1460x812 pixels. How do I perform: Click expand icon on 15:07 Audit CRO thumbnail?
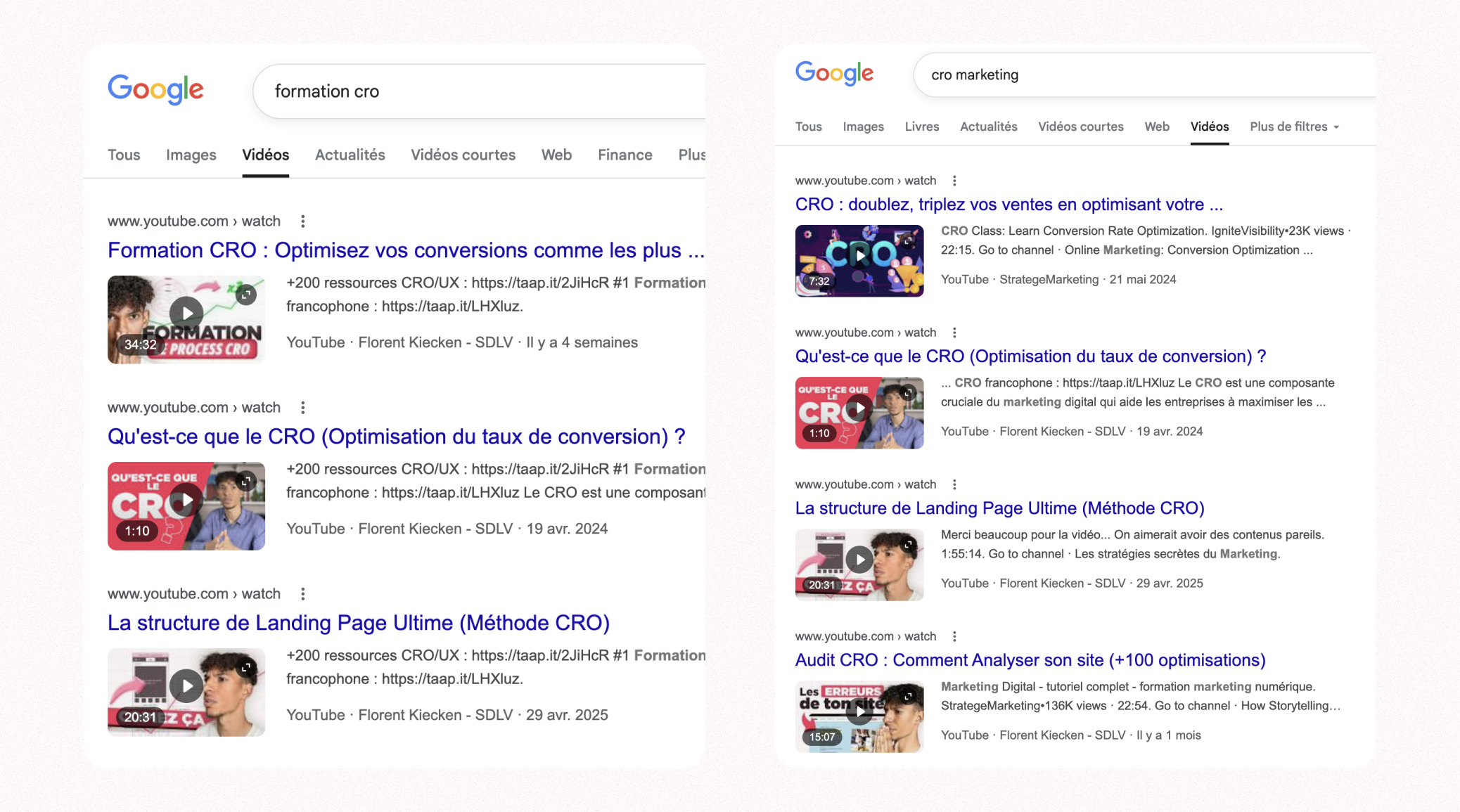click(909, 696)
